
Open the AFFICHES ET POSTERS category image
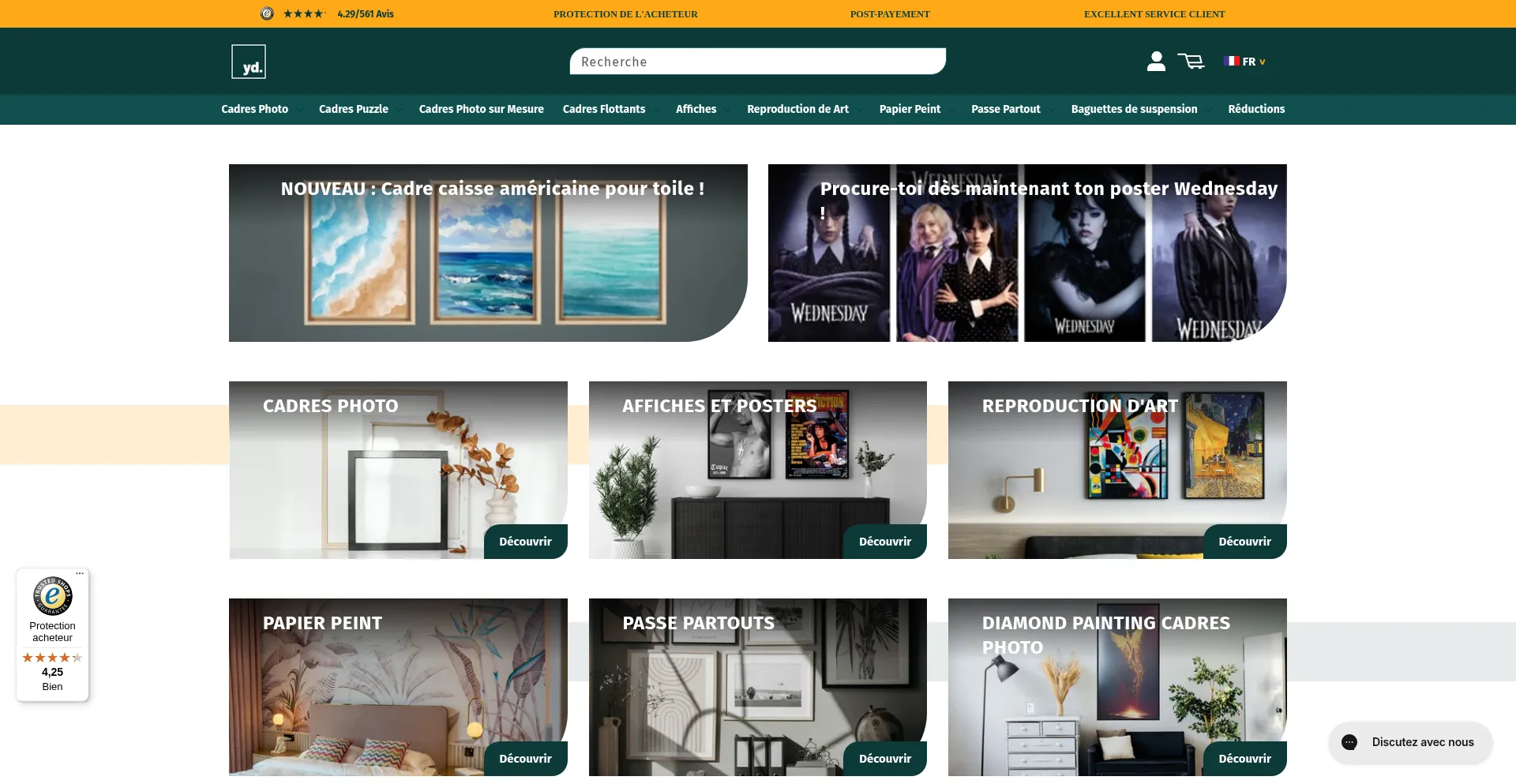(x=758, y=470)
